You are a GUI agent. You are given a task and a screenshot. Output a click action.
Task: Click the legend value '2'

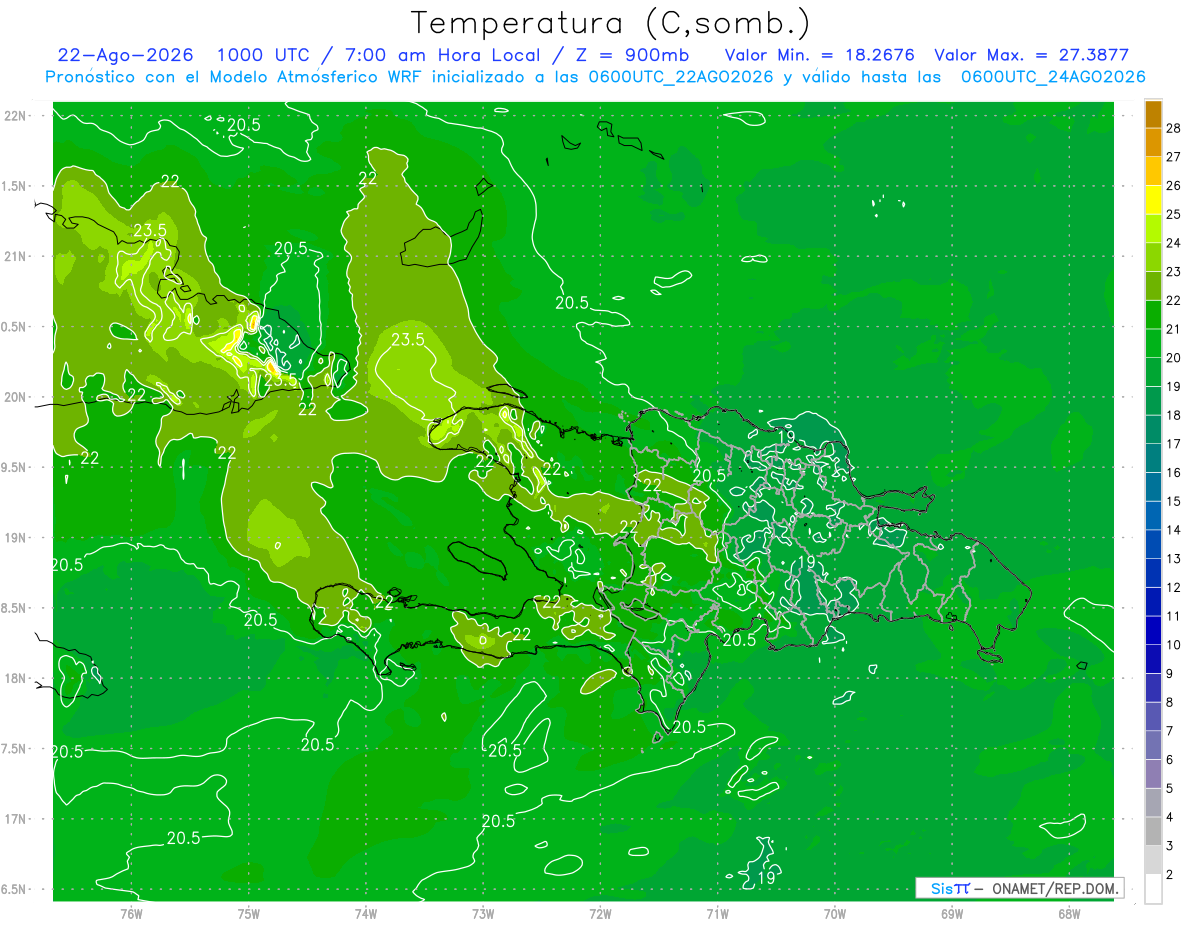pos(1171,874)
